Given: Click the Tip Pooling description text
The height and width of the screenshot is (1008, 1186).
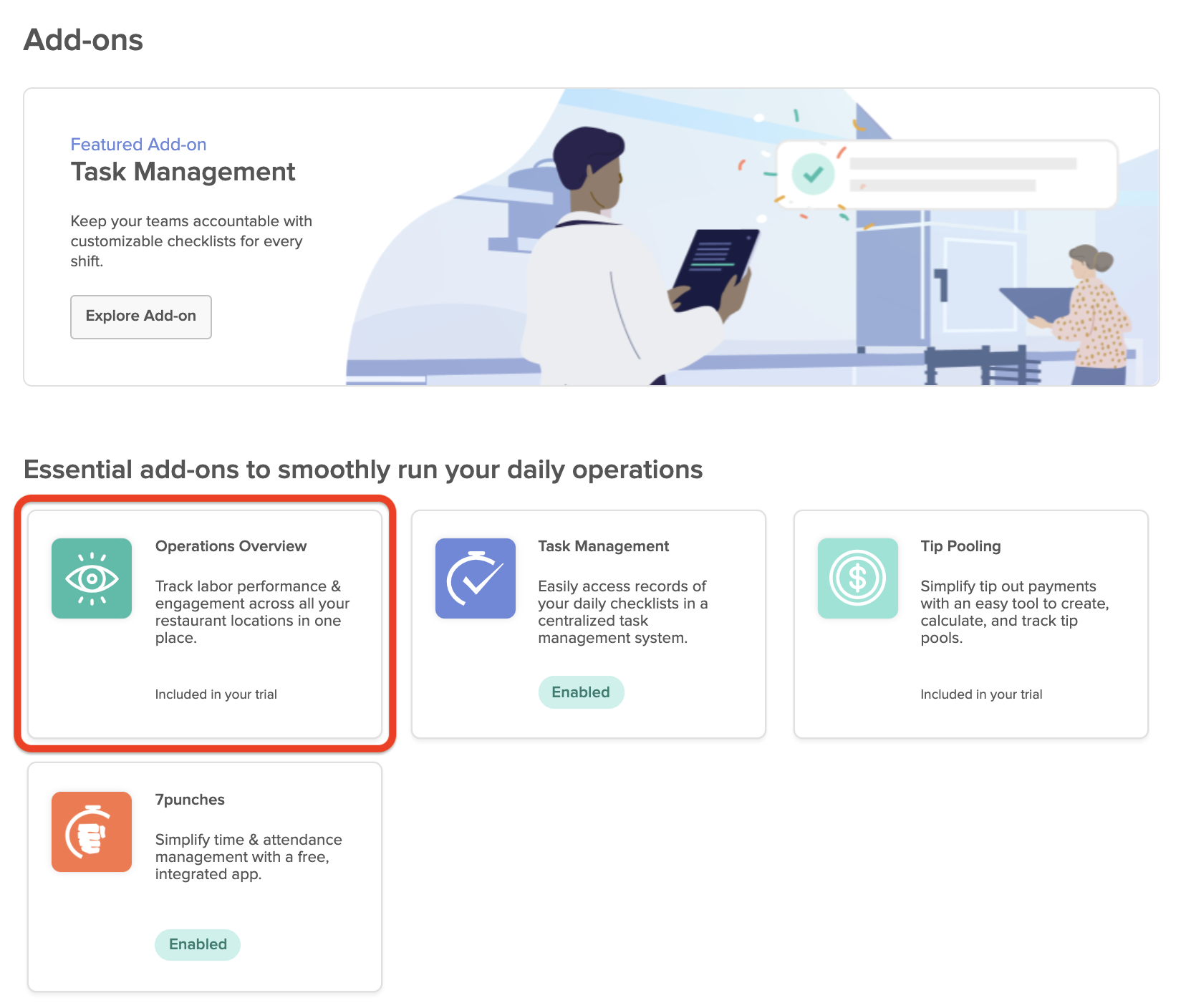Looking at the screenshot, I should (1014, 612).
